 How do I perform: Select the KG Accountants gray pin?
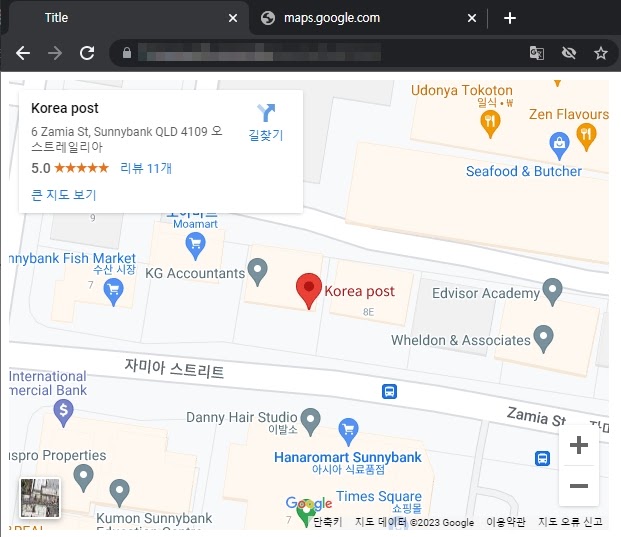257,272
